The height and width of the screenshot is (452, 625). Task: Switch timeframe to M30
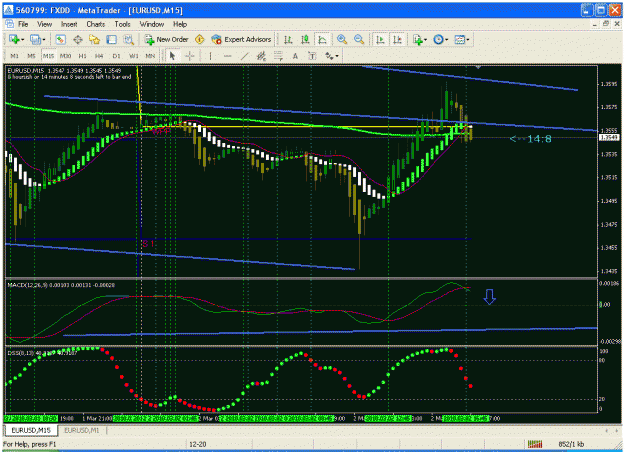65,56
